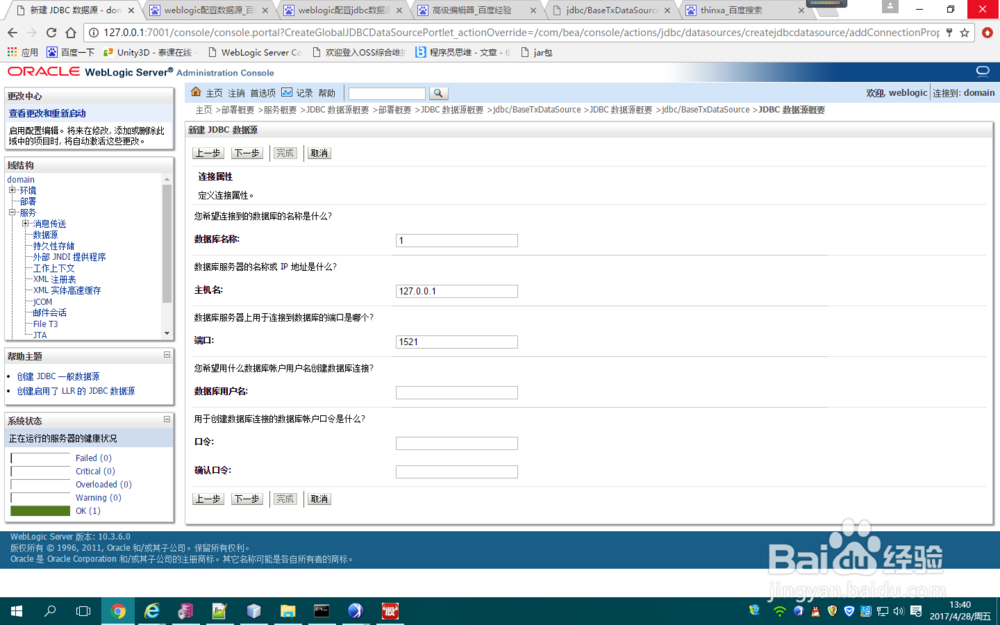Collapse the 系统状态 panel
The image size is (1000, 625).
coord(167,419)
